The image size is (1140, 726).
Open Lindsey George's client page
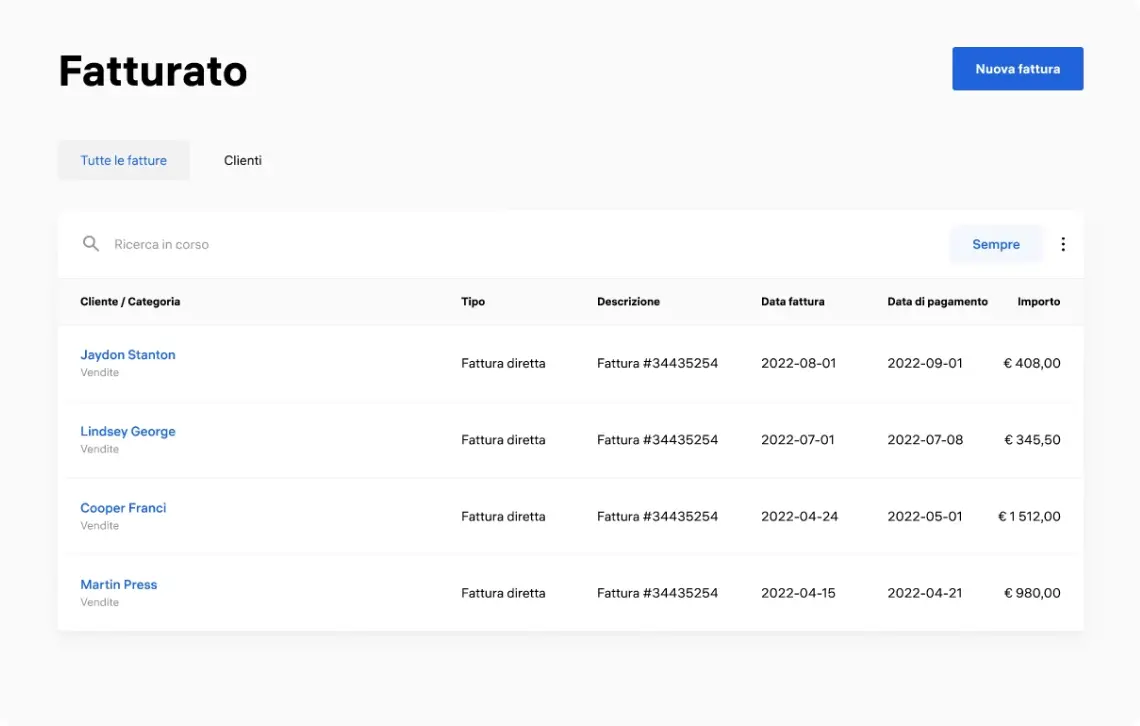128,431
